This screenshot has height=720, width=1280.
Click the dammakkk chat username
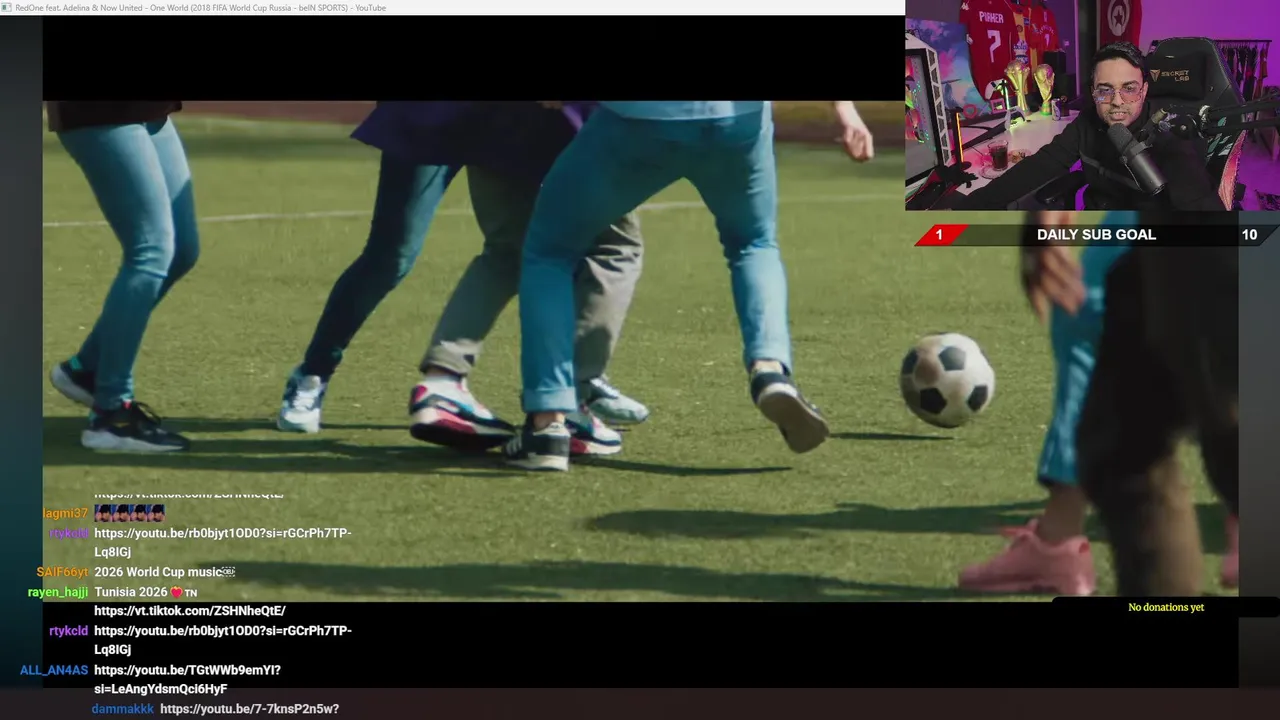click(123, 709)
